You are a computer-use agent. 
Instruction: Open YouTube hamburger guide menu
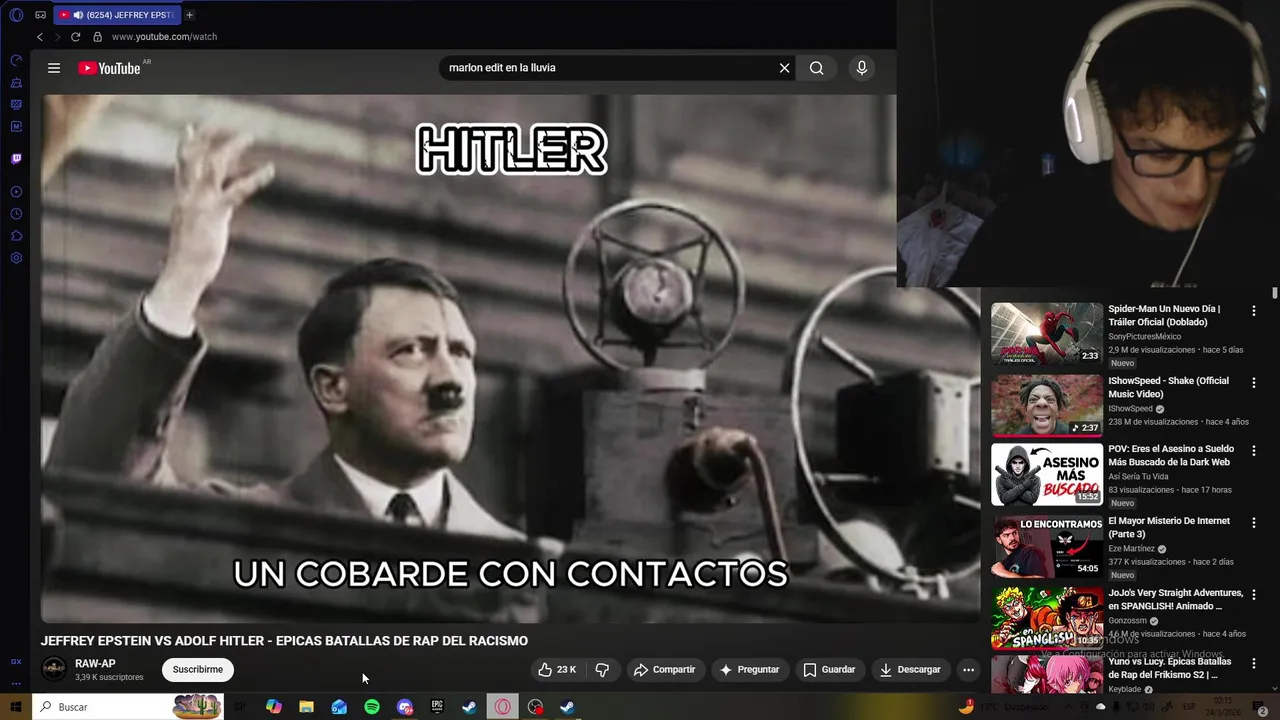[54, 68]
